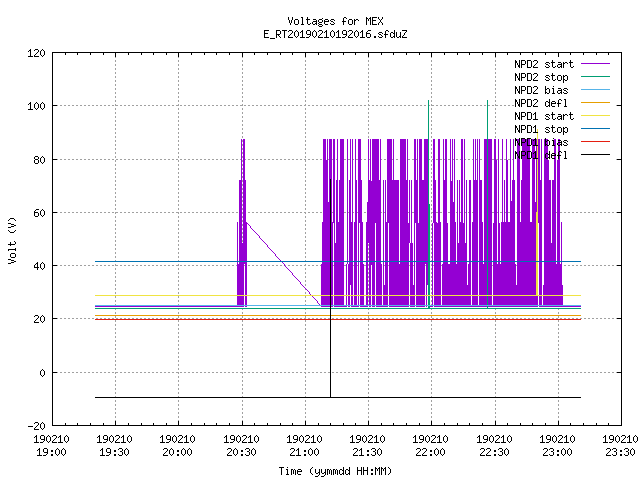This screenshot has width=640, height=480.
Task: Click the green NPD2 stop legend line sample
Action: pyautogui.click(x=595, y=76)
